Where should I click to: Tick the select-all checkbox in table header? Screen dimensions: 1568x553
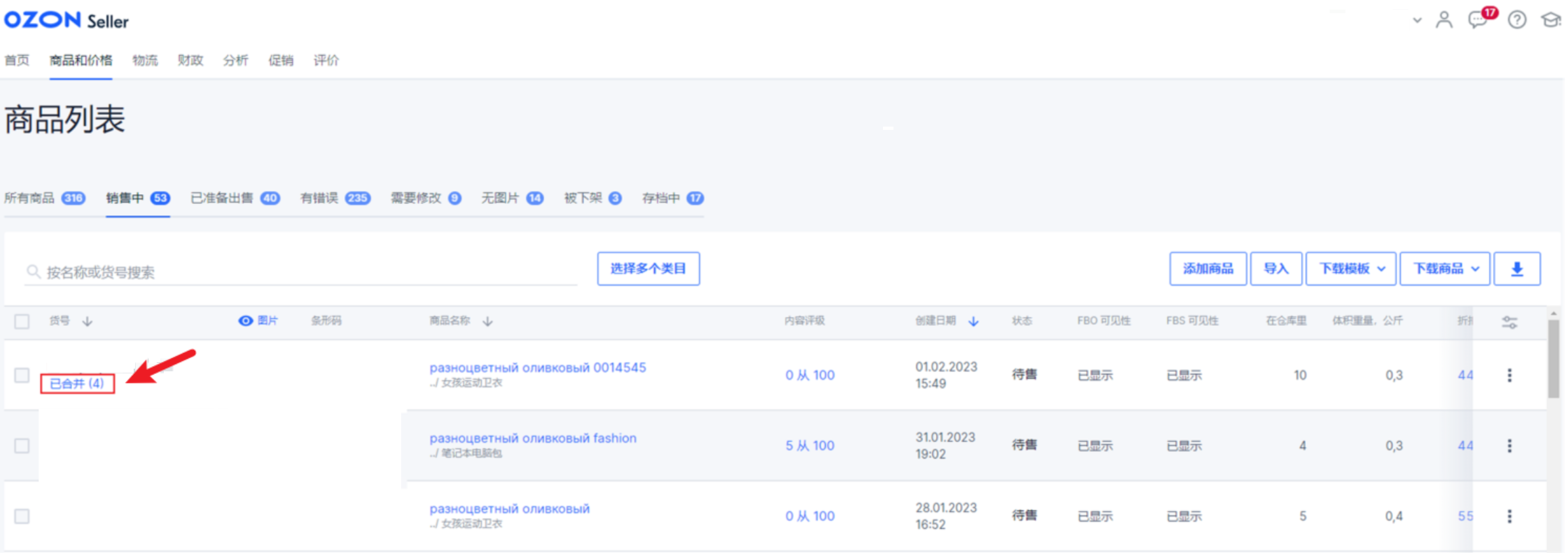click(x=22, y=321)
